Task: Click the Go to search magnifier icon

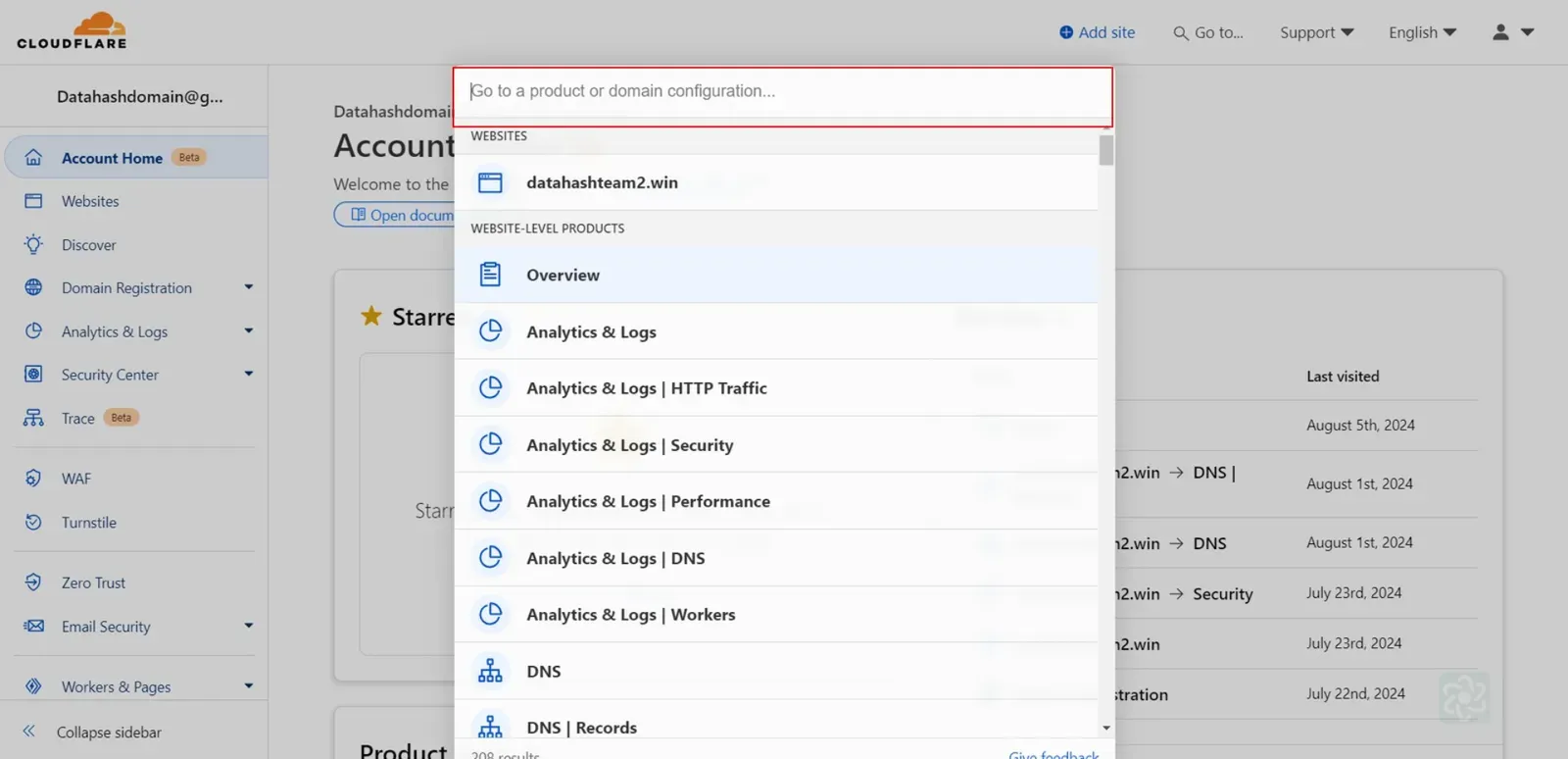Action: point(1181,33)
